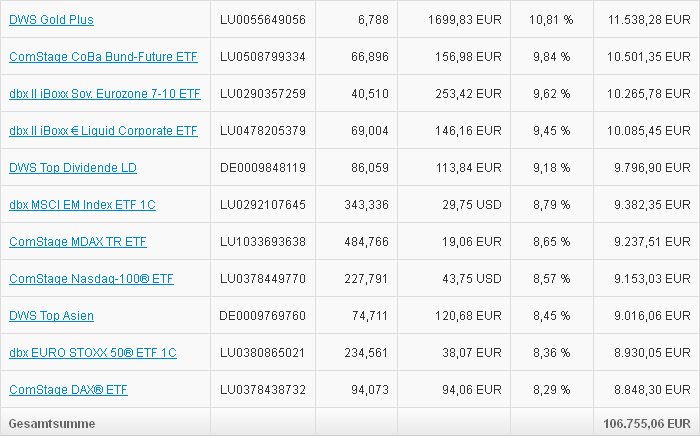
Task: Click quantity value 343,336
Action: click(x=367, y=205)
